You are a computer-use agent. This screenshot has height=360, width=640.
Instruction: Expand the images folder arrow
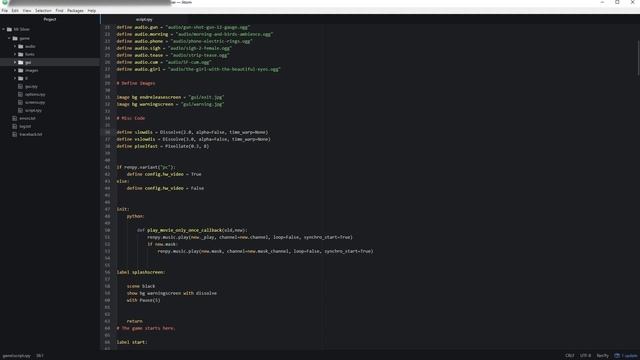click(15, 70)
